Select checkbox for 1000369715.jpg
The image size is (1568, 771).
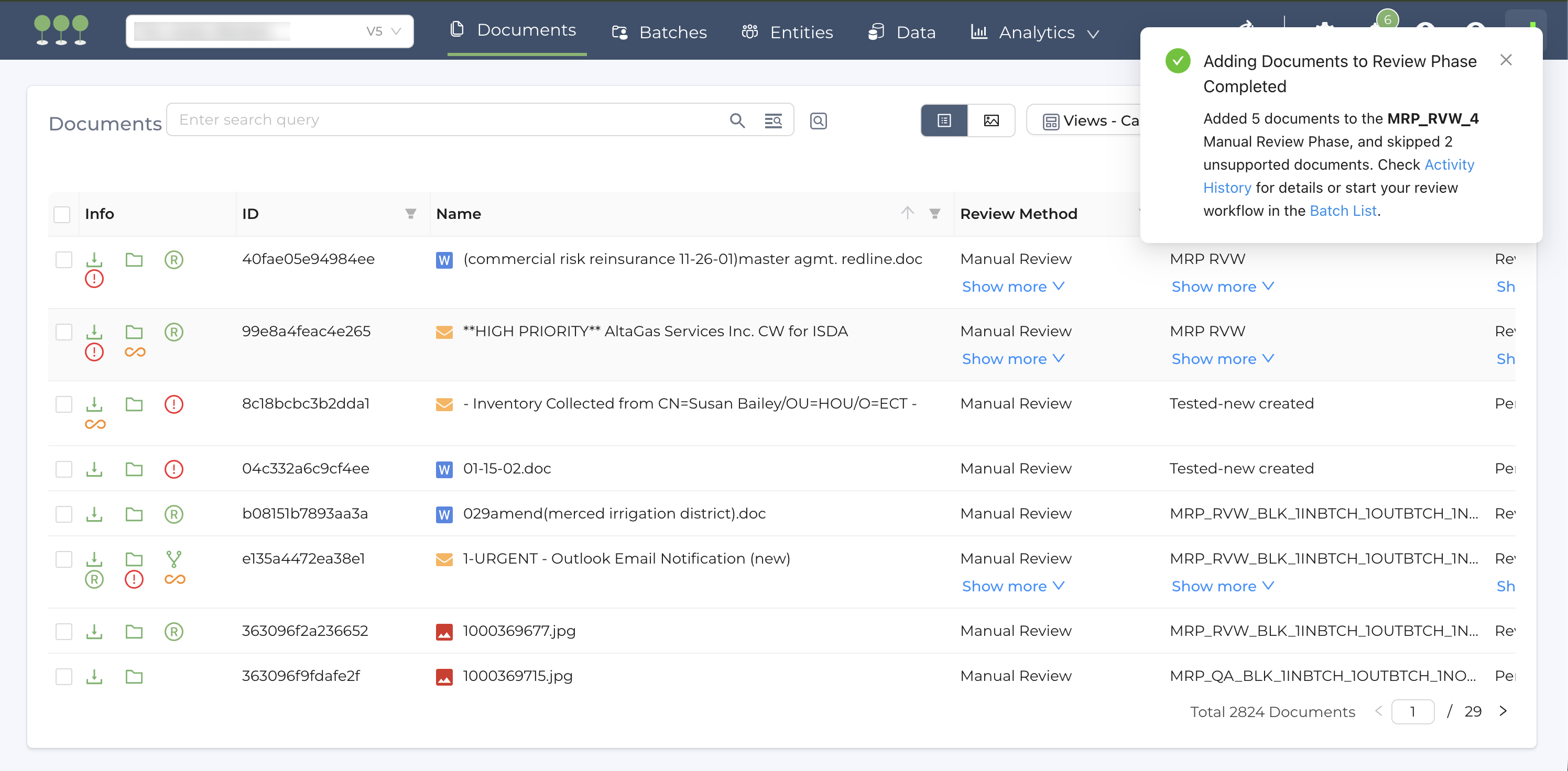tap(64, 676)
